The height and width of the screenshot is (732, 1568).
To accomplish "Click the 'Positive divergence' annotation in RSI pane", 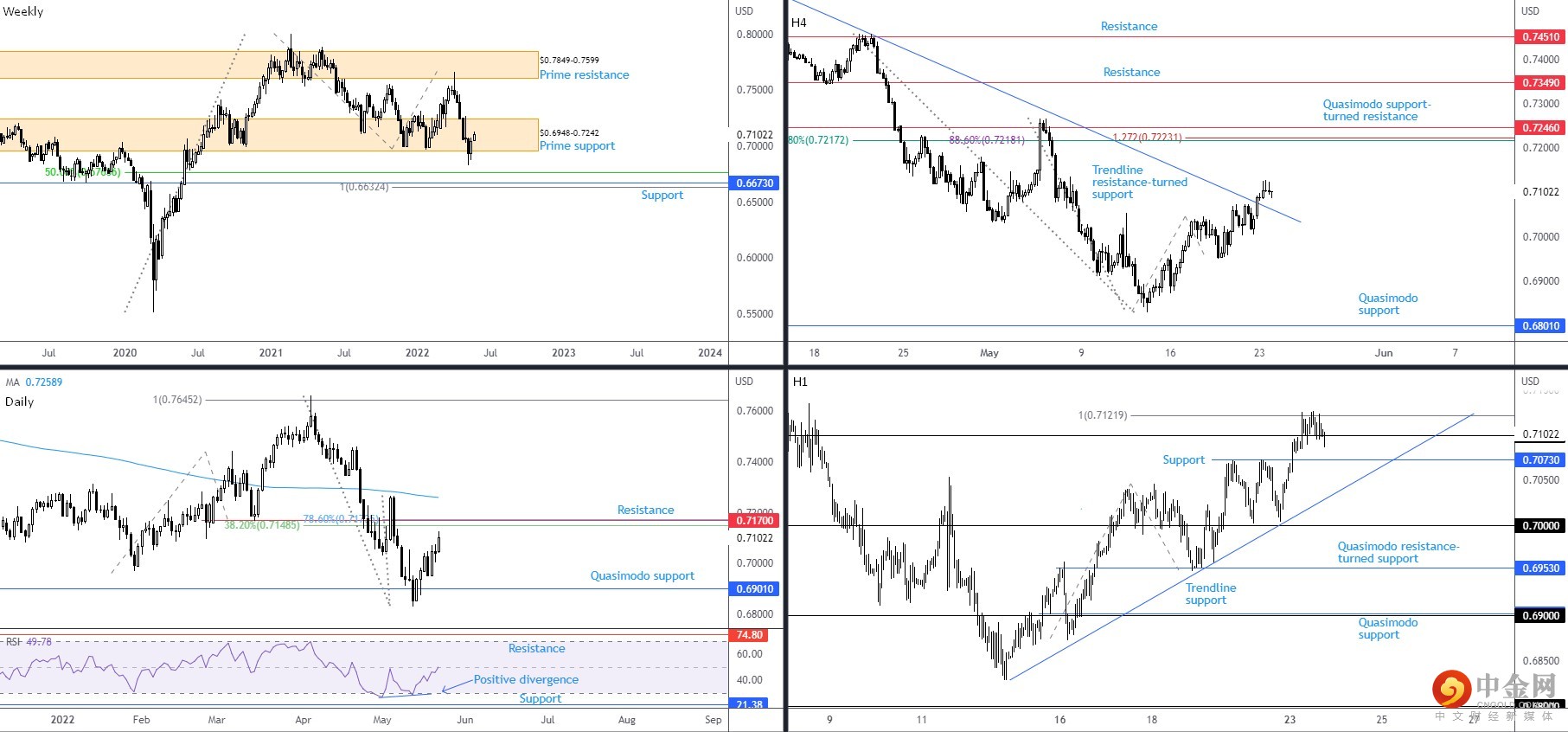I will pos(526,680).
